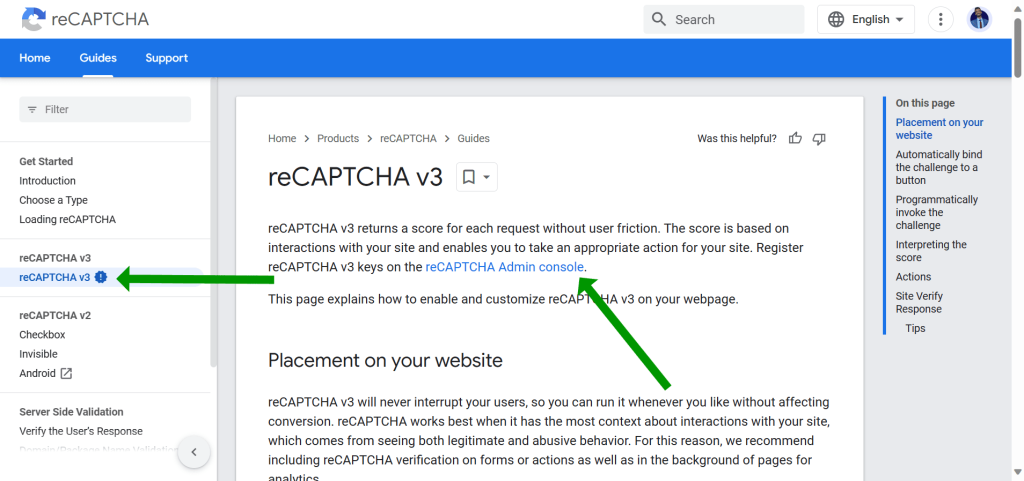The image size is (1024, 481).
Task: Open the English language dropdown
Action: 866,19
